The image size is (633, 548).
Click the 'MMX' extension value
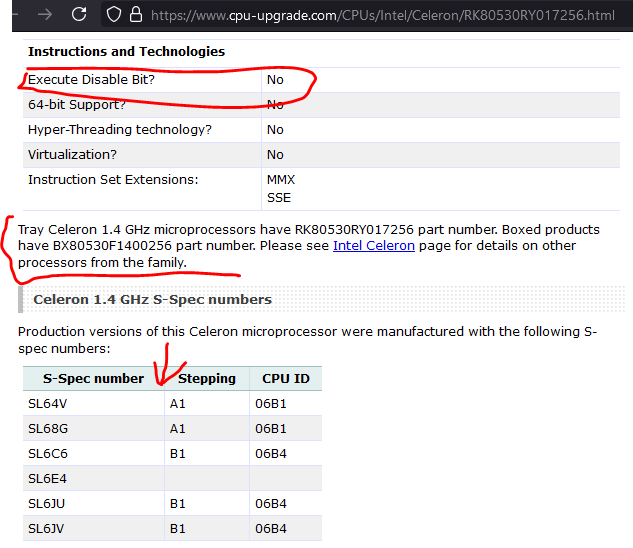(x=281, y=180)
